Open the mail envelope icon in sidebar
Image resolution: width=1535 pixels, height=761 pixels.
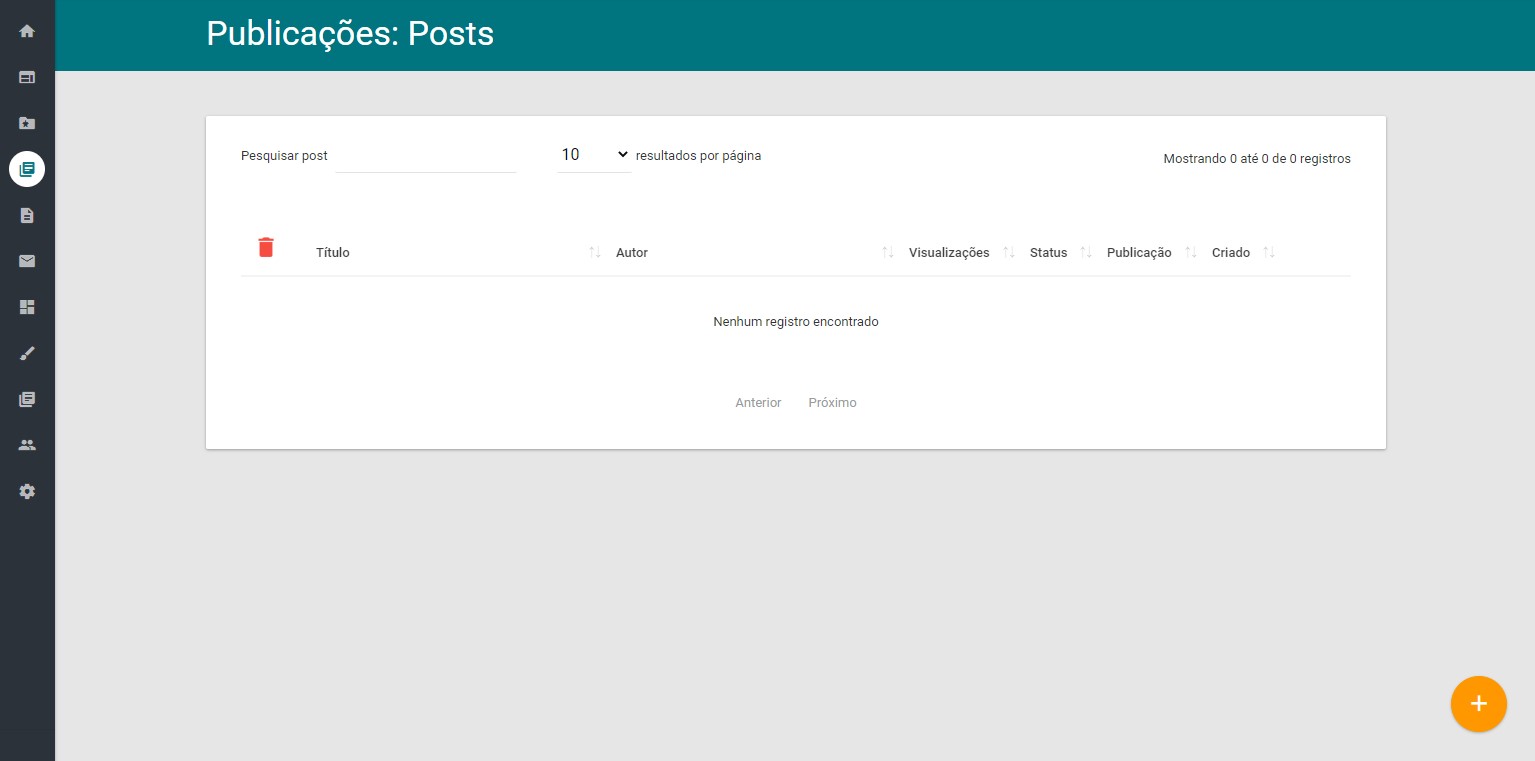[x=27, y=261]
